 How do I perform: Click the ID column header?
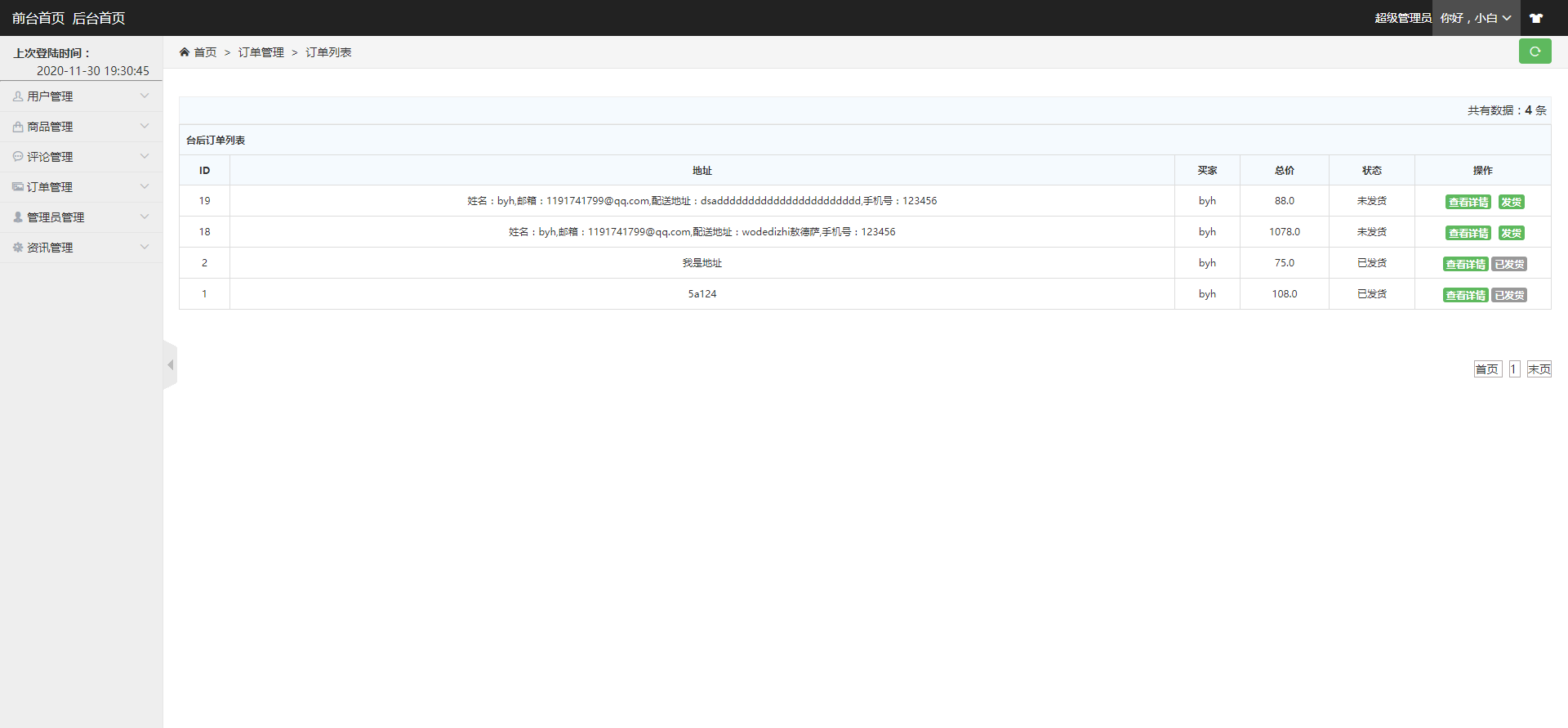coord(204,171)
